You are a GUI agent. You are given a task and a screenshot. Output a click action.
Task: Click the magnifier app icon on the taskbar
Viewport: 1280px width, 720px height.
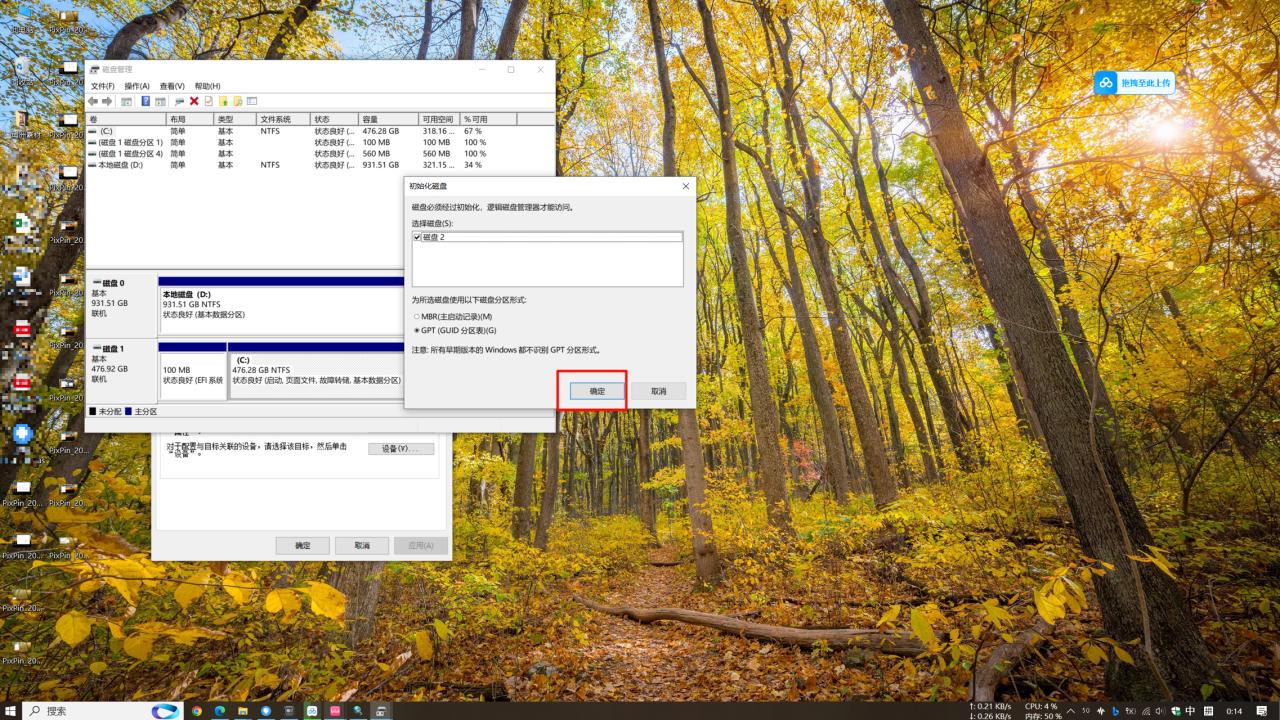(358, 711)
